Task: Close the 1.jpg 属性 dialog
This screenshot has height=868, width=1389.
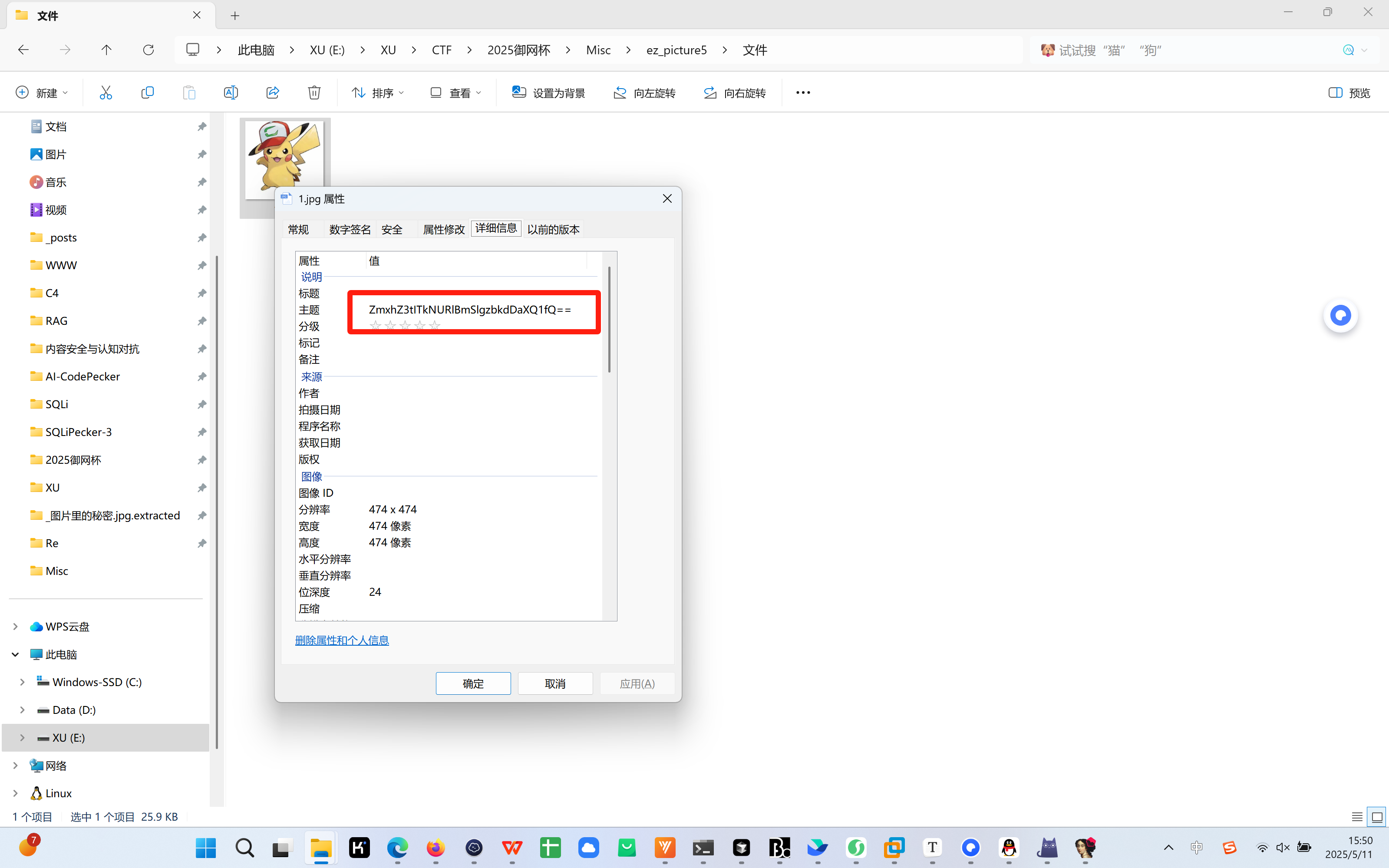Action: tap(667, 198)
